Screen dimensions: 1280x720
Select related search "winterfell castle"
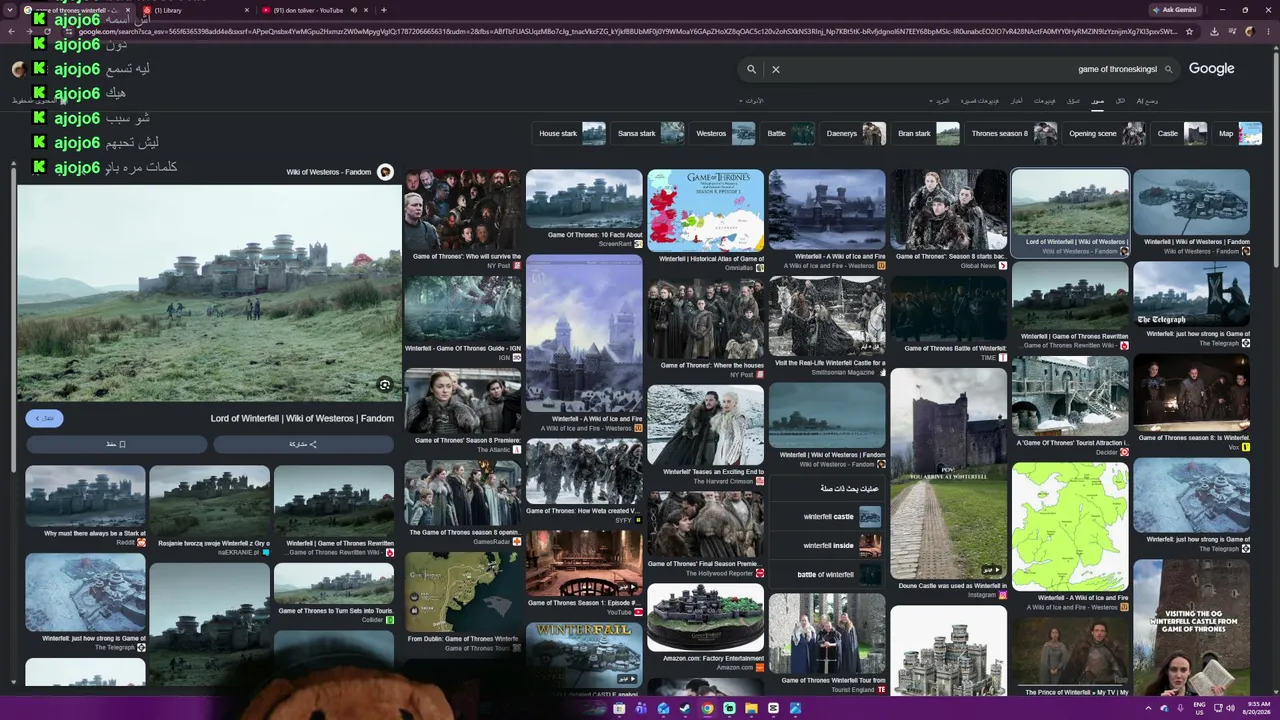tap(827, 517)
